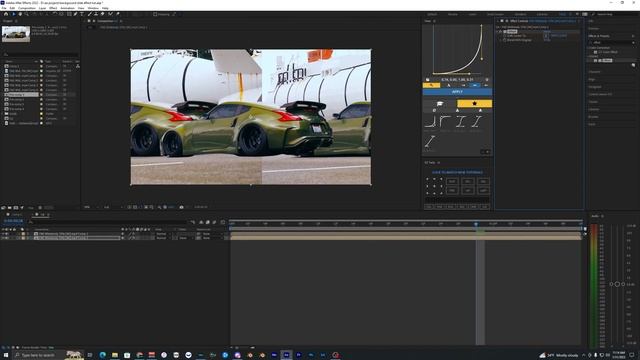Choose the diagonal linear curve preset in Flow

tap(430, 142)
